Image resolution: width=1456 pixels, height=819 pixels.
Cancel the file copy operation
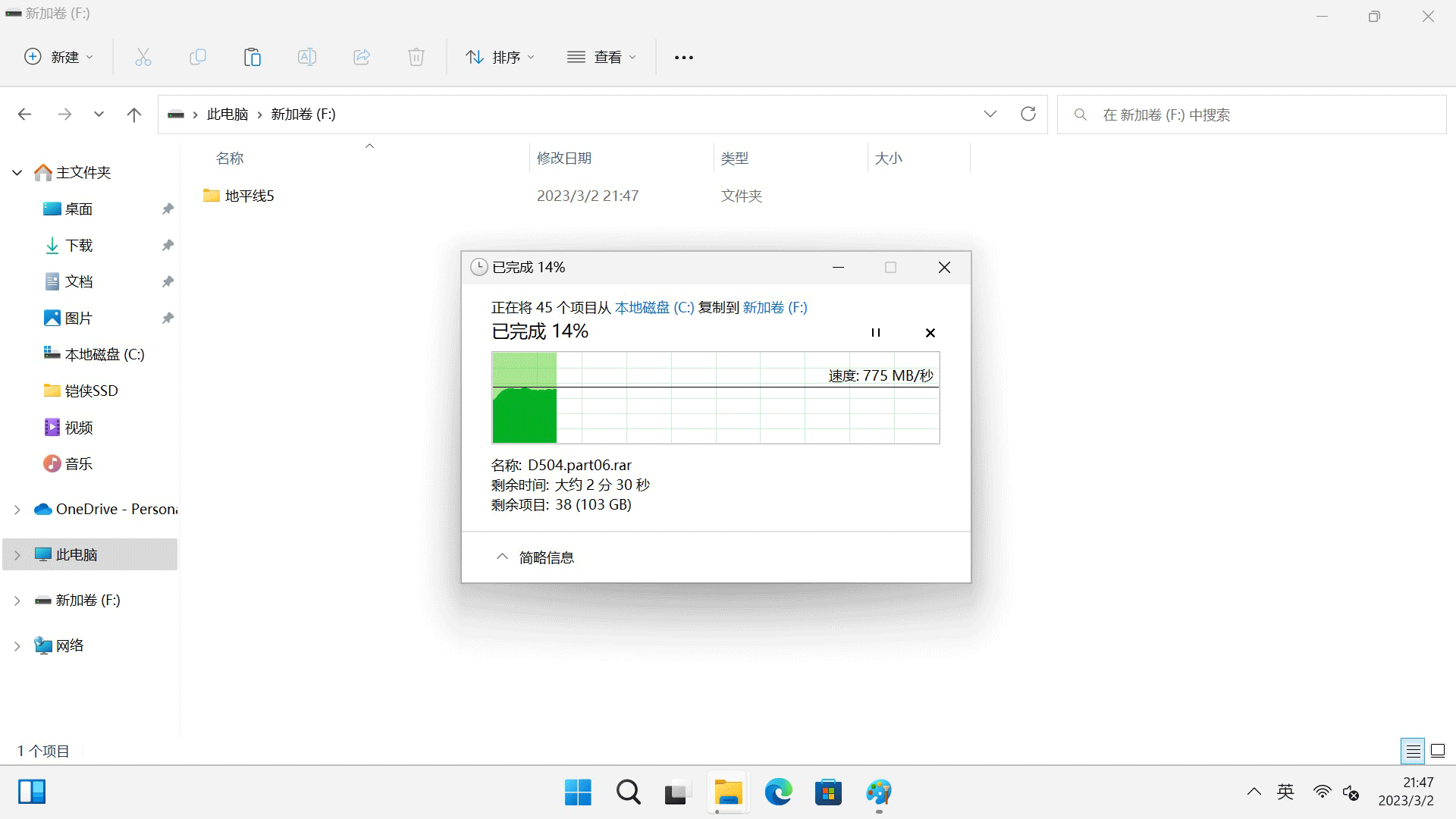(x=930, y=331)
